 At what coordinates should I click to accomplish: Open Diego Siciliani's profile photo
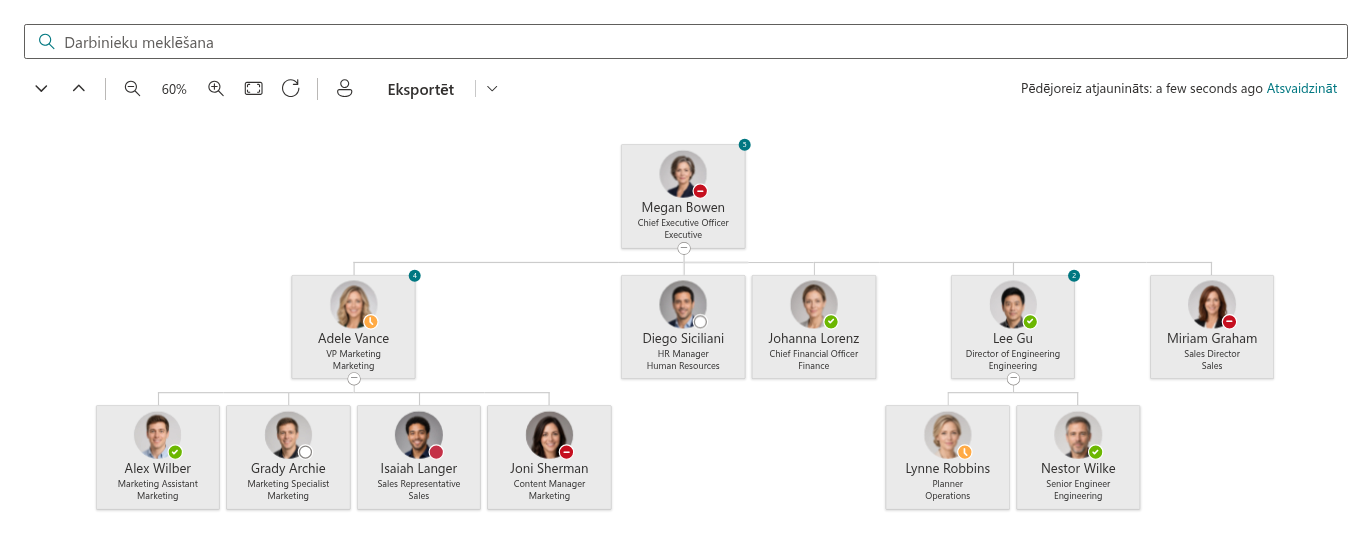click(x=683, y=304)
